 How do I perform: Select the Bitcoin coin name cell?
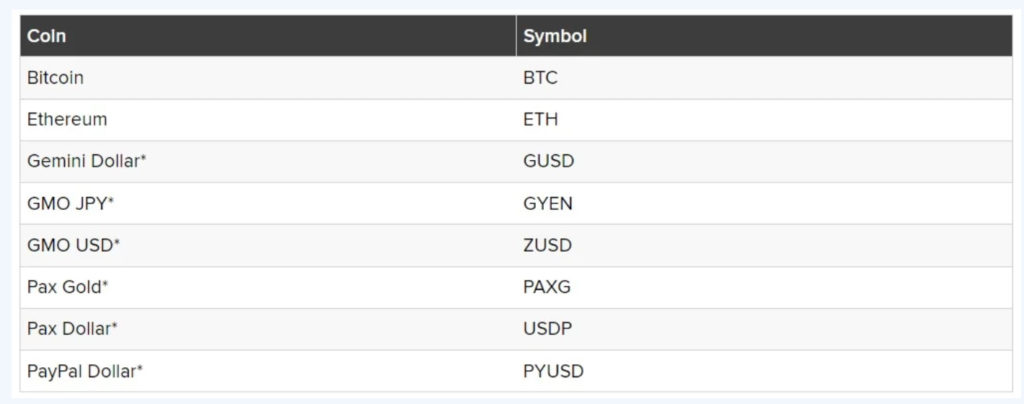click(55, 77)
